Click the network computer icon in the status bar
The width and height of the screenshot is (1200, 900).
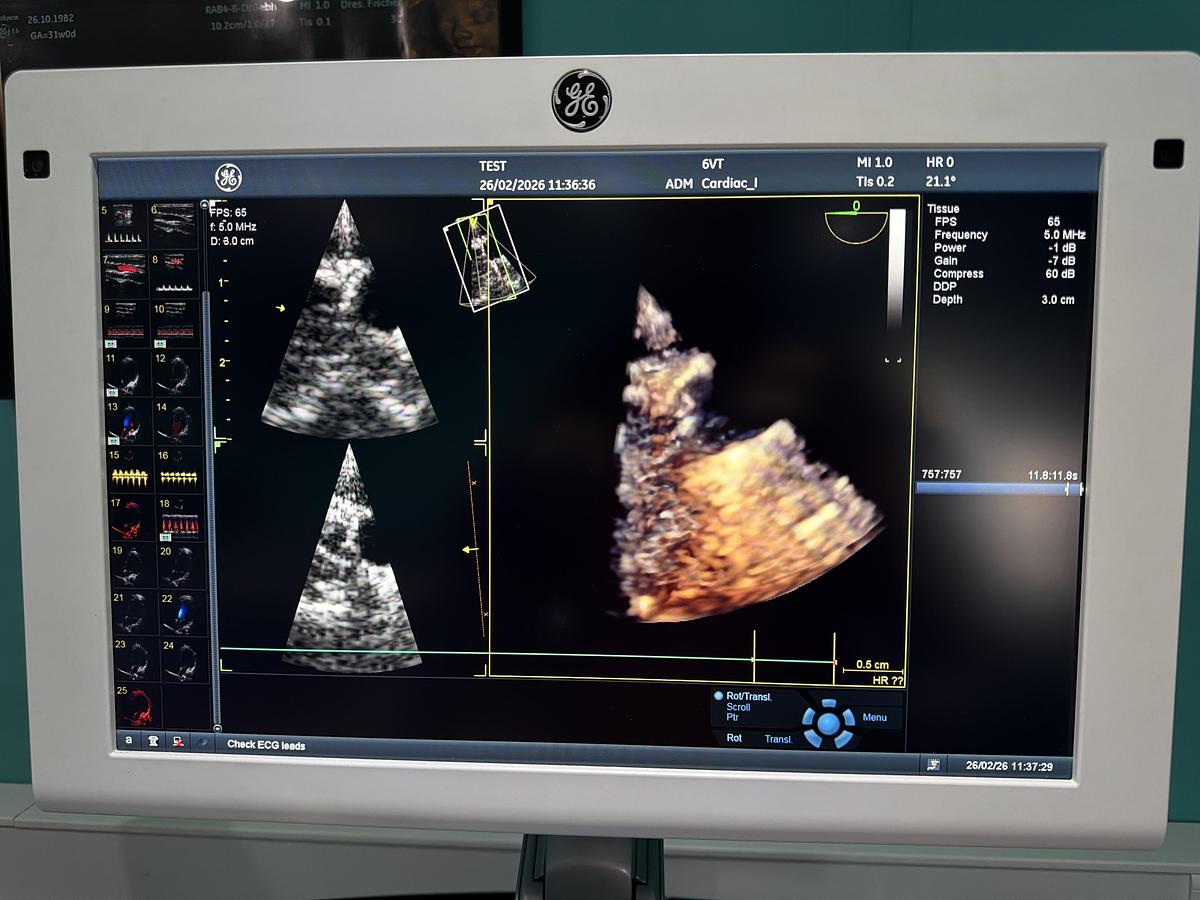click(177, 742)
